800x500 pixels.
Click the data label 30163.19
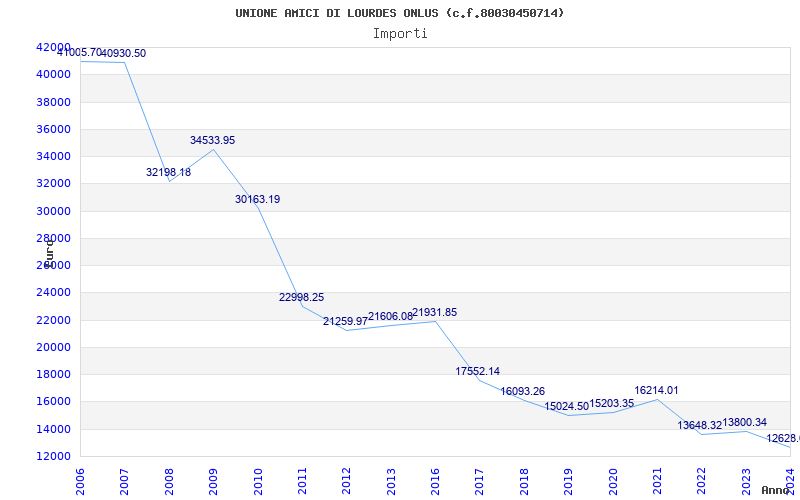(x=258, y=199)
